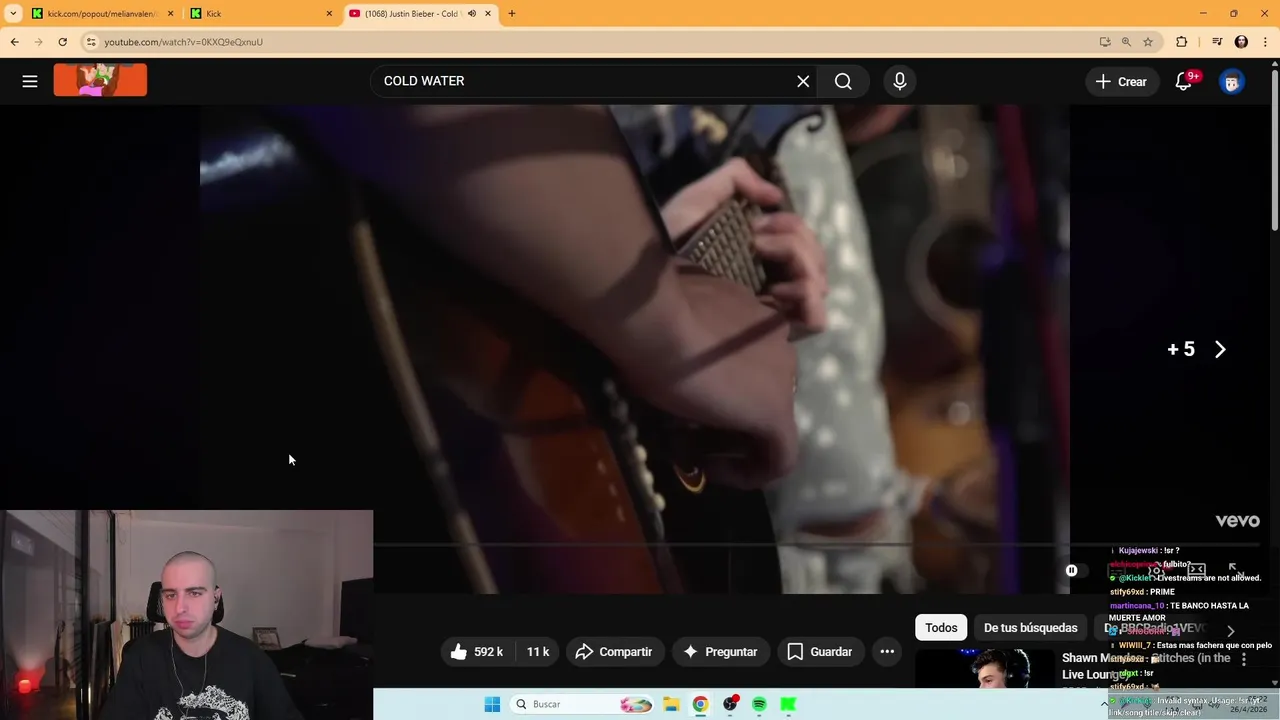The height and width of the screenshot is (720, 1280).
Task: Open Chrome from the taskbar
Action: pos(700,704)
